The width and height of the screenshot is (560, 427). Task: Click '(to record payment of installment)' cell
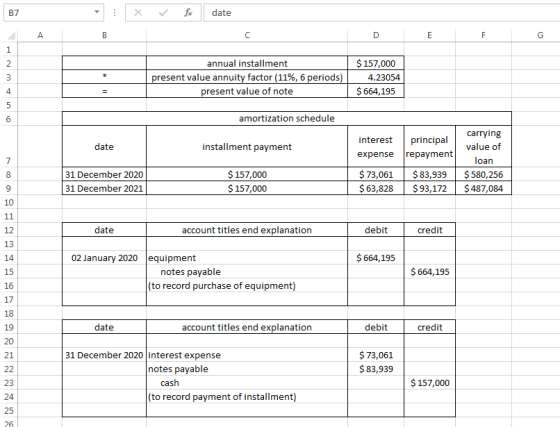247,397
